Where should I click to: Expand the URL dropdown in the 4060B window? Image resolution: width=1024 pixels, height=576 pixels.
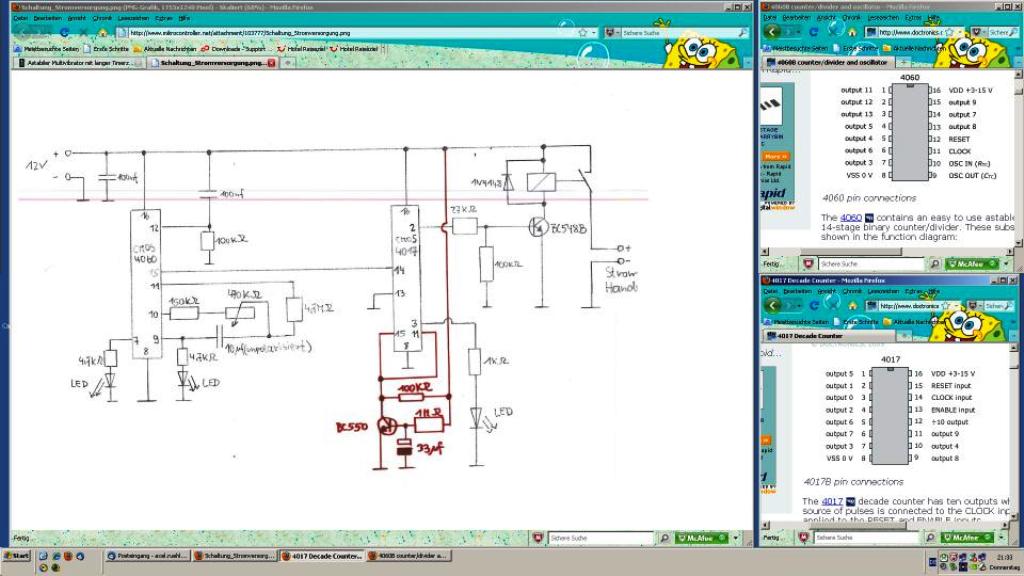coord(960,32)
